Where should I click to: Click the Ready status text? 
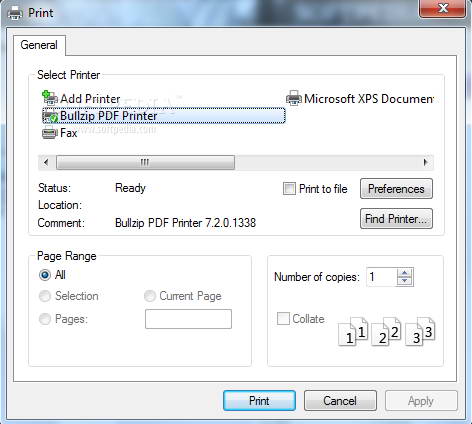pos(130,188)
